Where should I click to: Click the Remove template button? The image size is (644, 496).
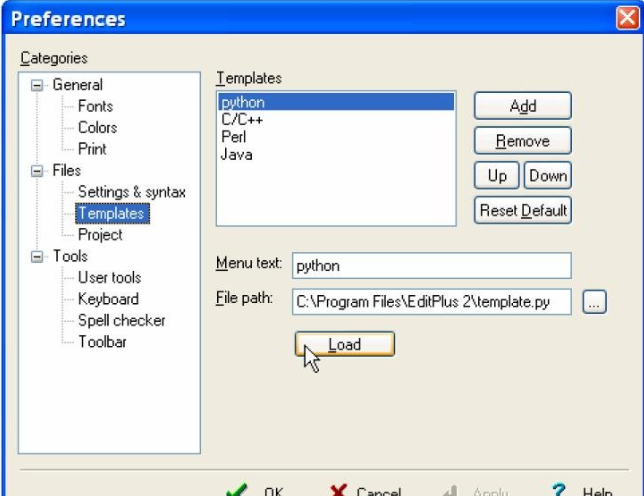(x=522, y=141)
